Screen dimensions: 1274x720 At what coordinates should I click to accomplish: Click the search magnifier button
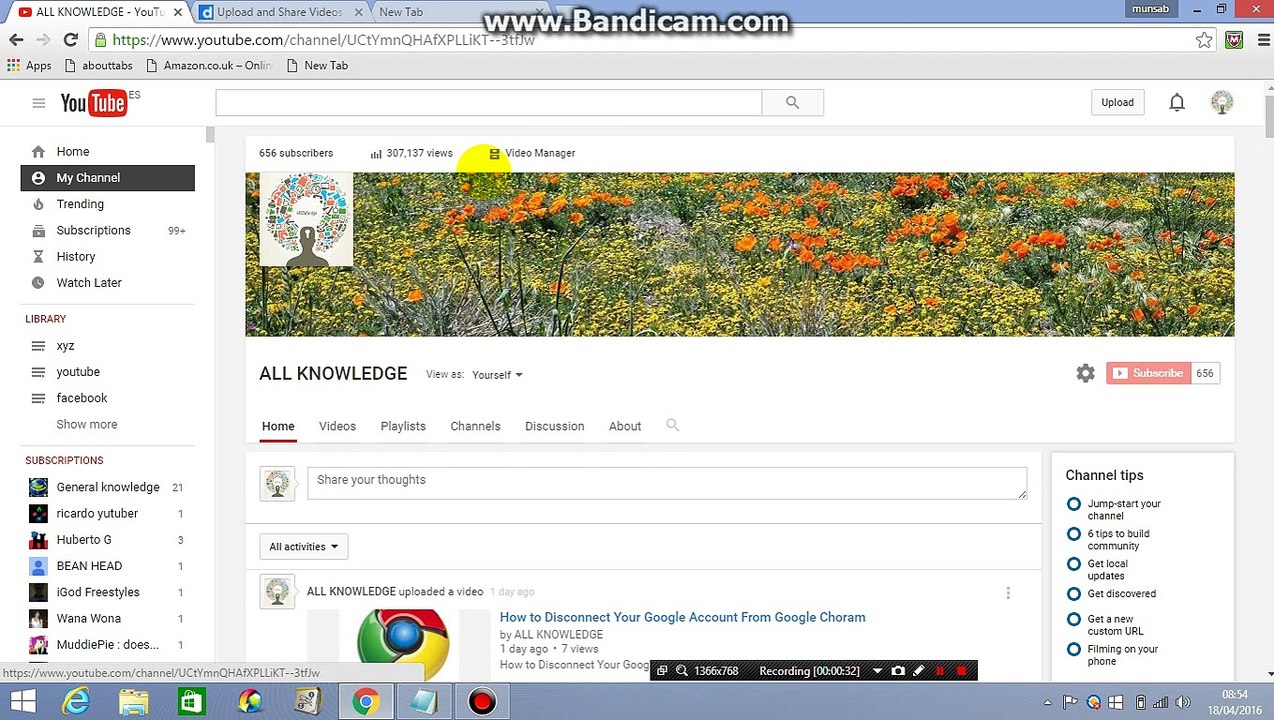coord(792,102)
